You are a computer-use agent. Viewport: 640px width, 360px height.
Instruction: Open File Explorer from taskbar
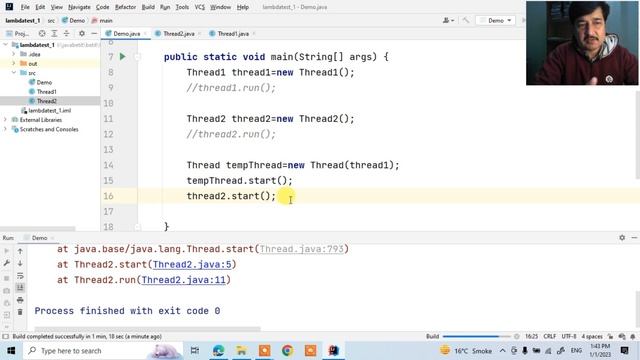tap(241, 351)
